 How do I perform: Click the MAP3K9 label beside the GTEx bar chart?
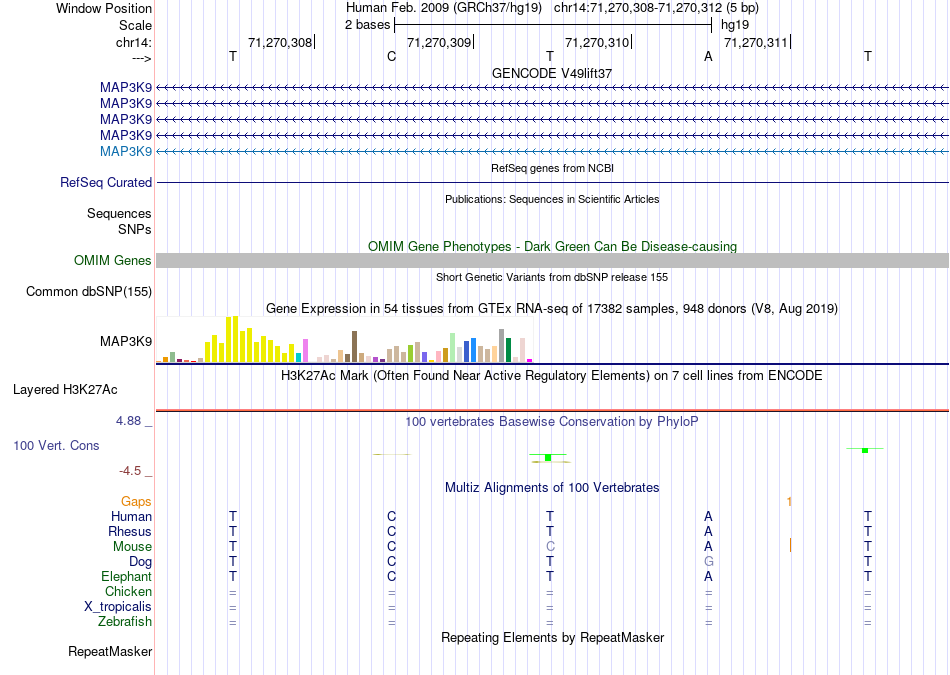coord(126,342)
